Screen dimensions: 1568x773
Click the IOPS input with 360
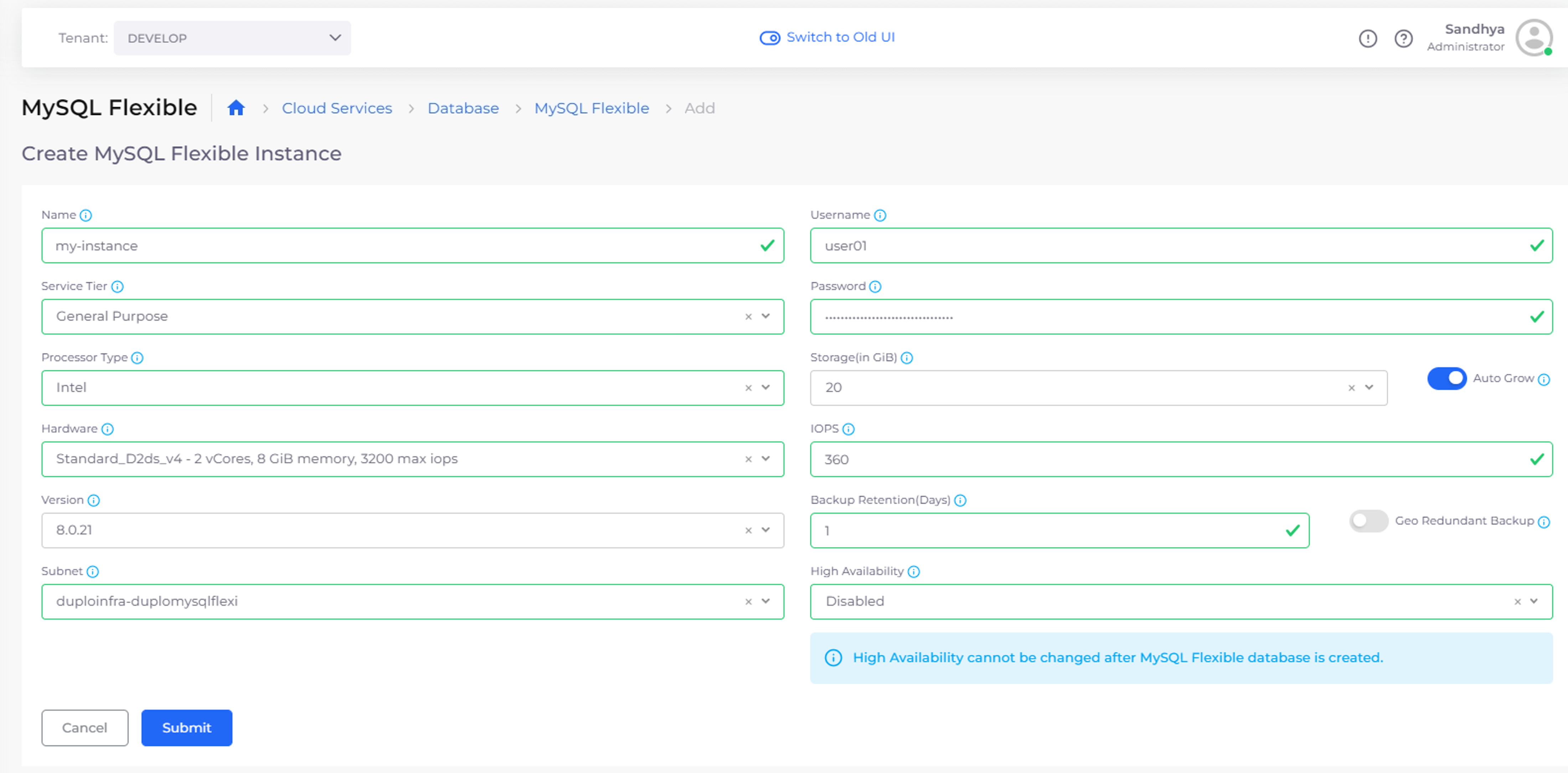[x=1181, y=459]
